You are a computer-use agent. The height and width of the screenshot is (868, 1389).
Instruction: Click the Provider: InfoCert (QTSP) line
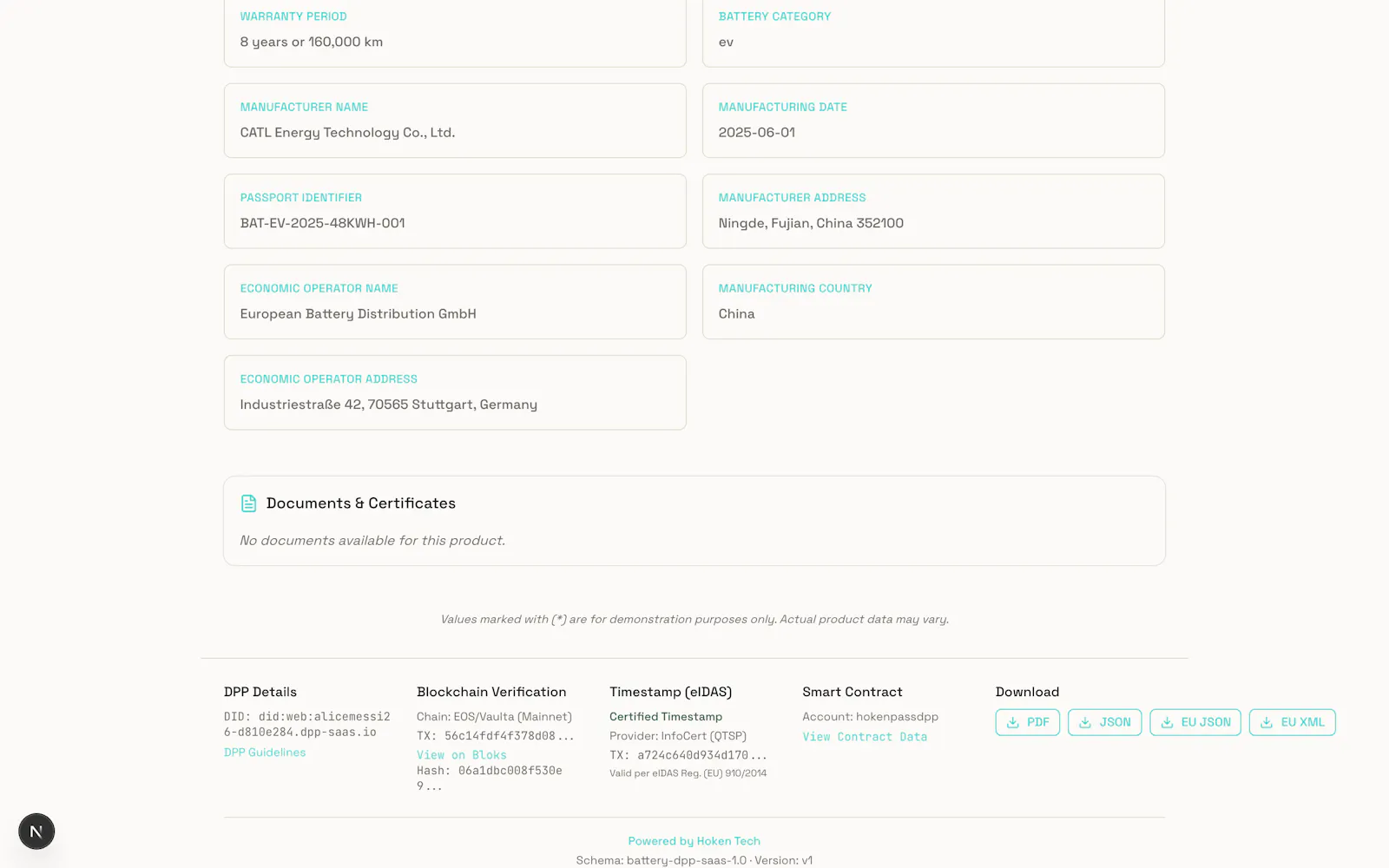pyautogui.click(x=678, y=736)
